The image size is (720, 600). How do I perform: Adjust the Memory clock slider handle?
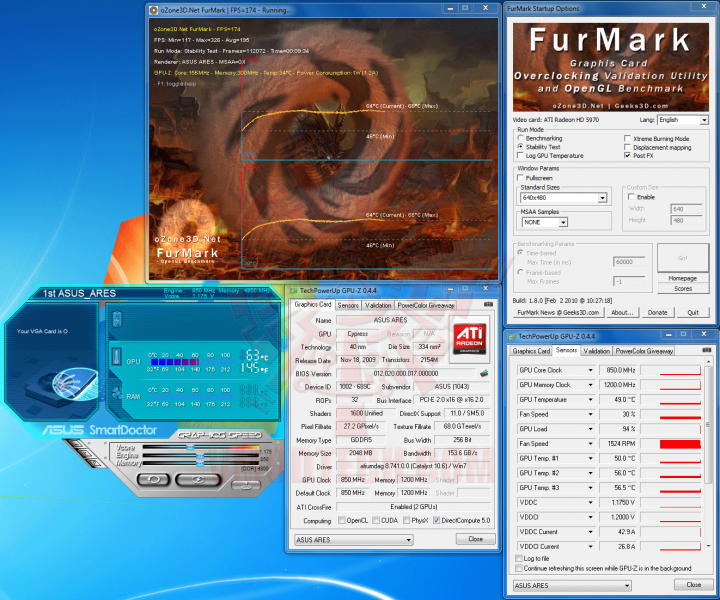coord(200,464)
